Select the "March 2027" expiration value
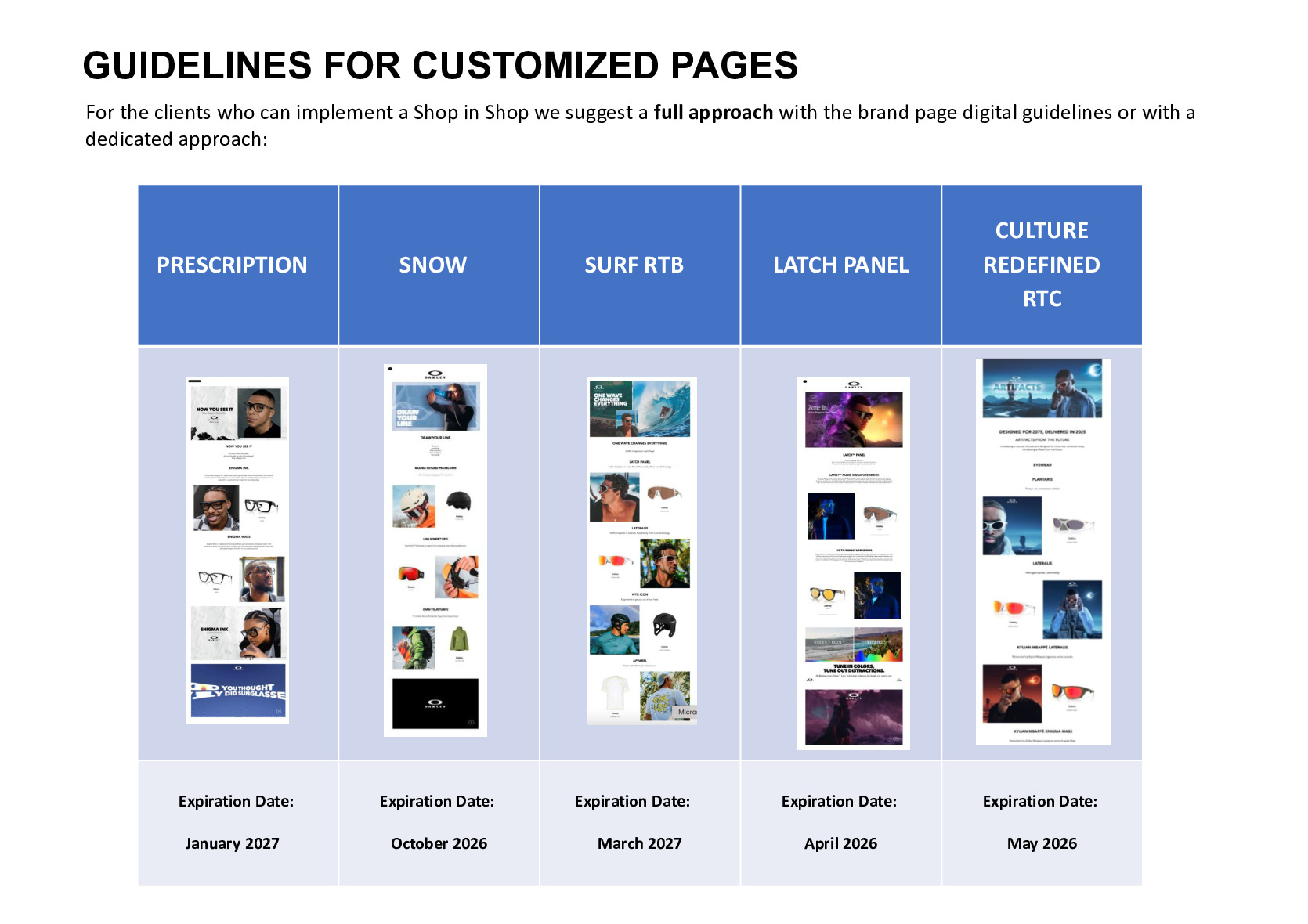This screenshot has width=1308, height=924. click(639, 843)
